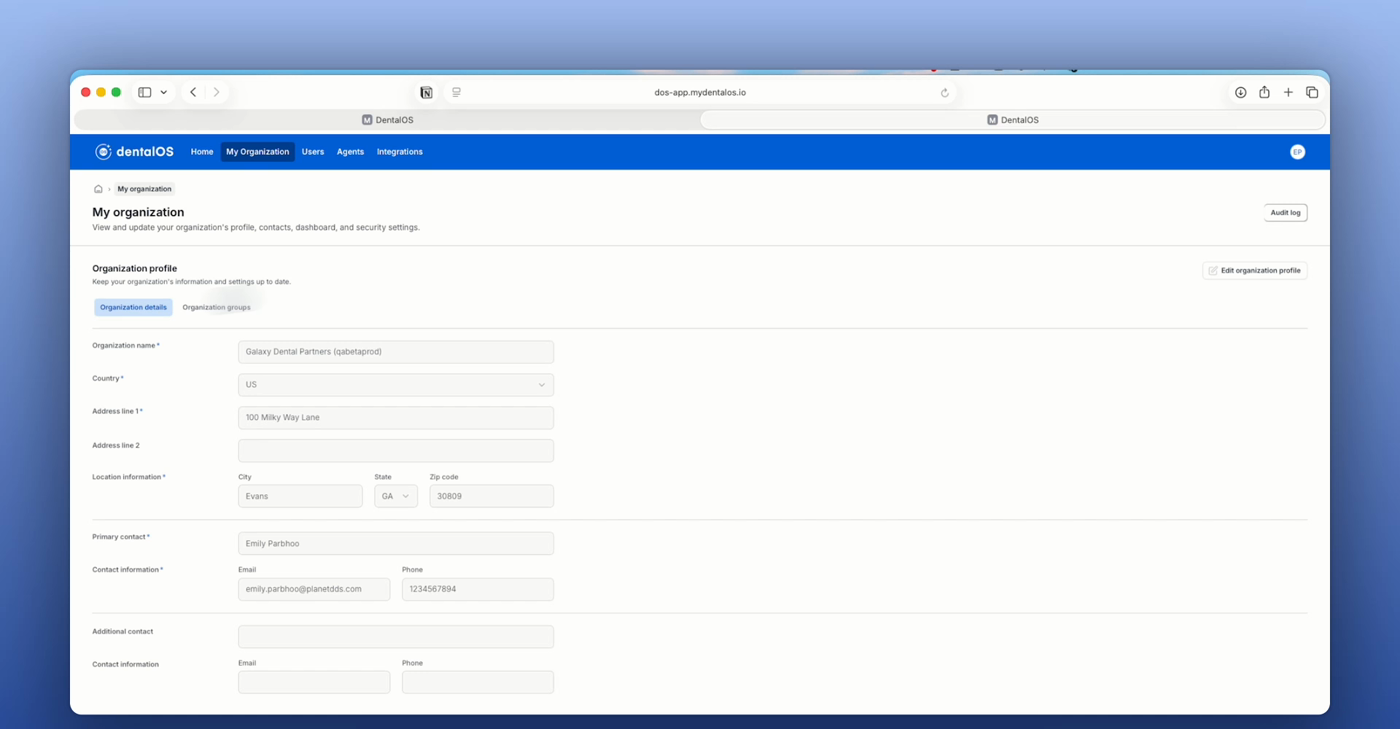The width and height of the screenshot is (1400, 729).
Task: Click the dentalOS logo
Action: tap(134, 152)
